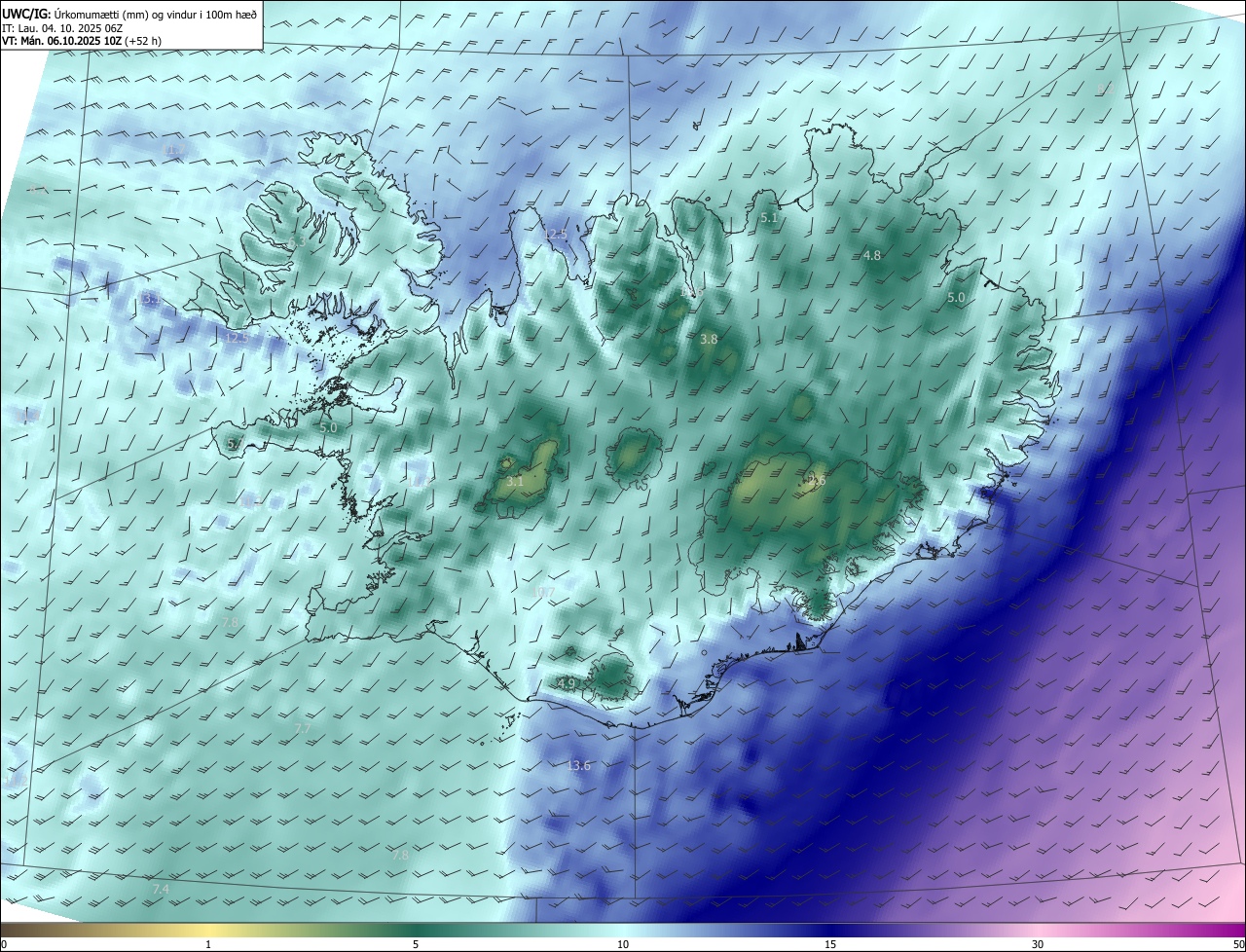Click the 6.3 value in the Westfjords
Viewport: 1246px width, 952px height.
pos(297,241)
